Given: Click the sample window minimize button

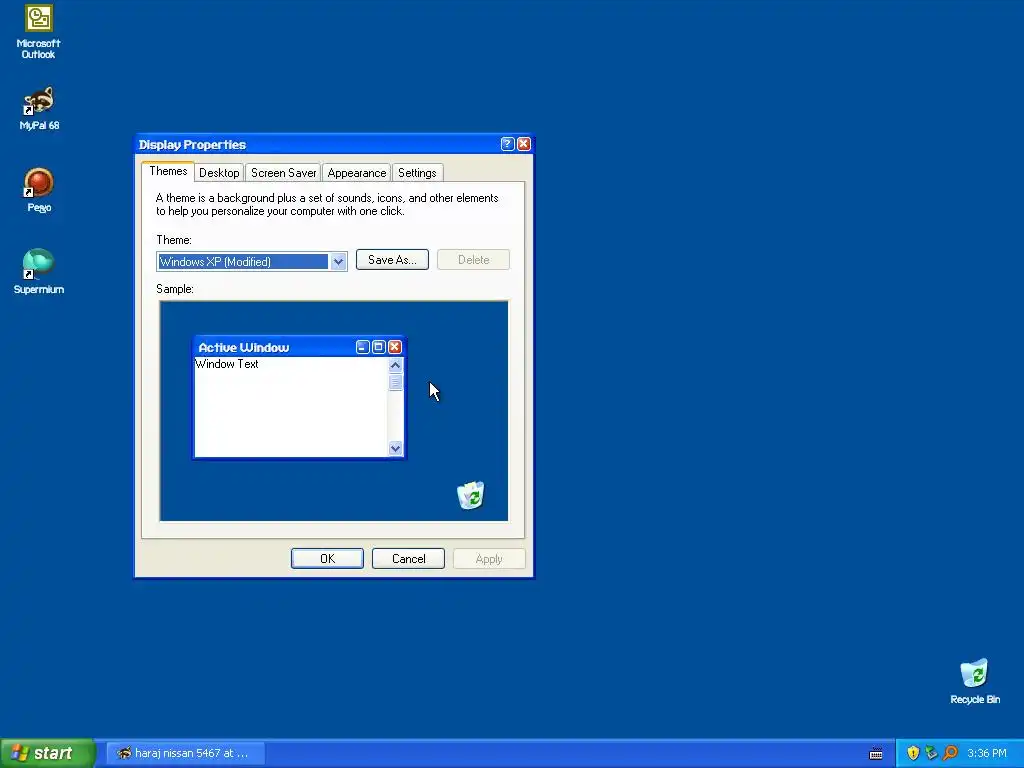Looking at the screenshot, I should [362, 347].
